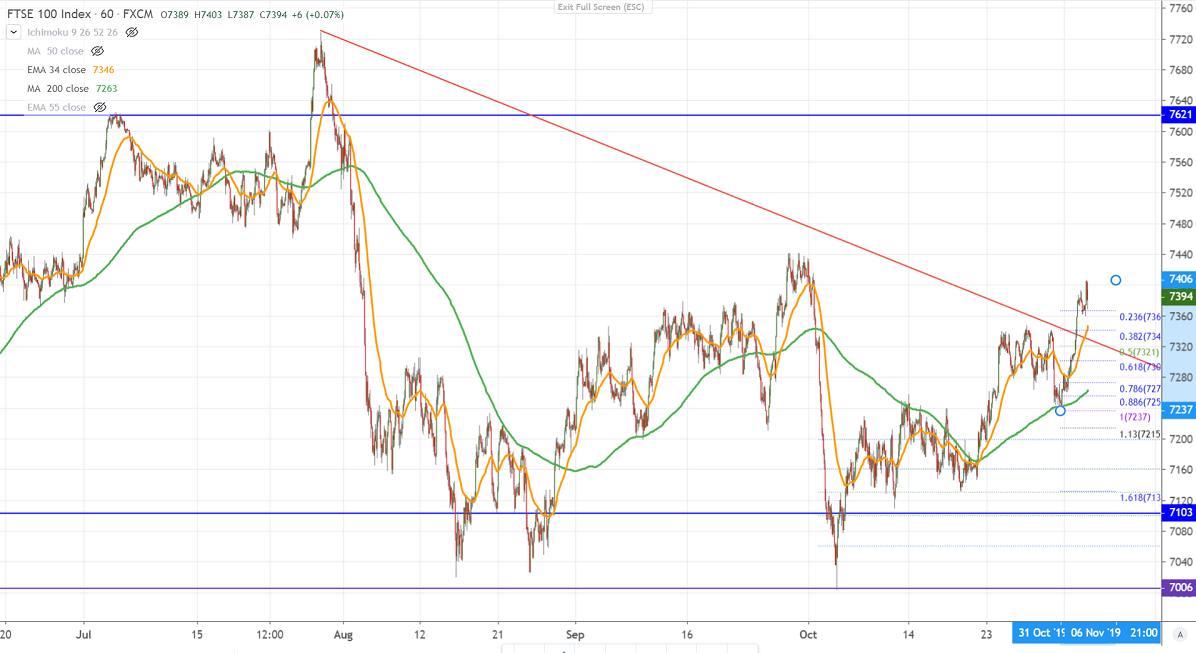Click the 7406 blue price label
The image size is (1196, 653).
(1179, 279)
